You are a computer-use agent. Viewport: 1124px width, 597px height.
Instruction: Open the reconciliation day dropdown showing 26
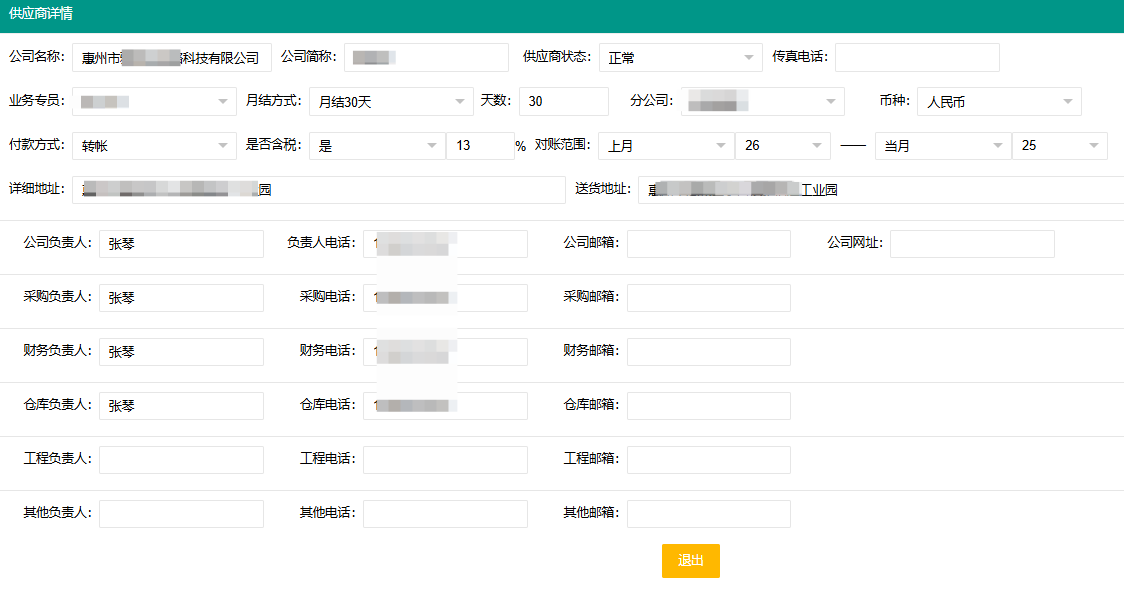point(783,145)
